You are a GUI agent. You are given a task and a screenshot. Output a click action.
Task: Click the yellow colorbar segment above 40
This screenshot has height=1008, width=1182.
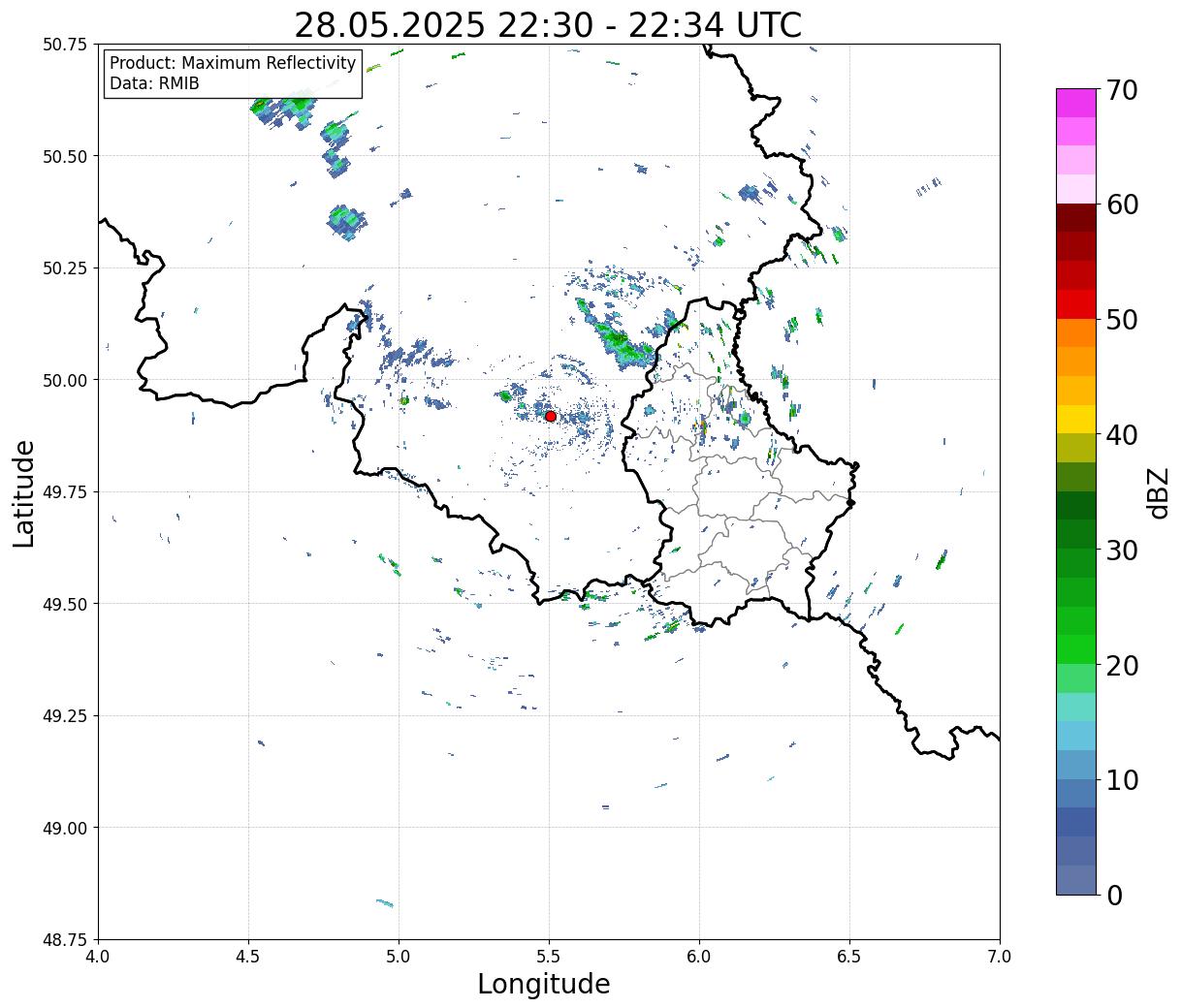coord(1076,420)
